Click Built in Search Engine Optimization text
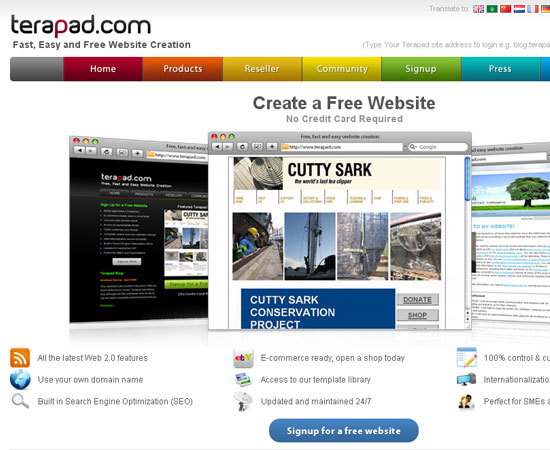Image resolution: width=550 pixels, height=450 pixels. click(115, 401)
